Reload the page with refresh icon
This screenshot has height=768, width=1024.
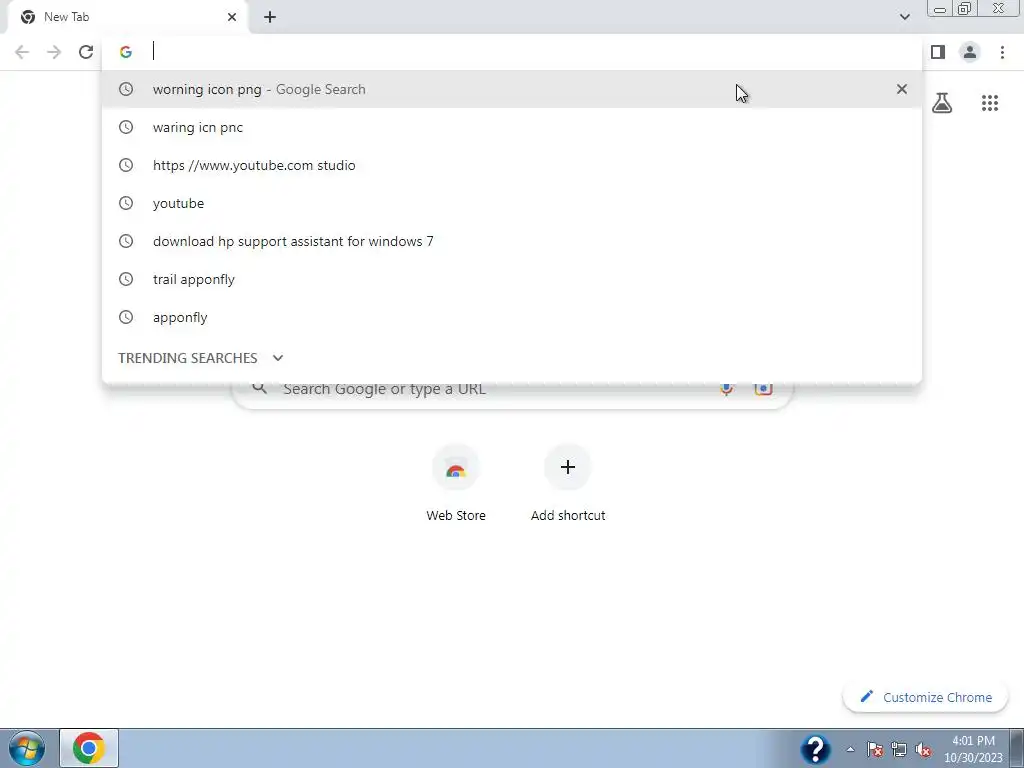[86, 52]
